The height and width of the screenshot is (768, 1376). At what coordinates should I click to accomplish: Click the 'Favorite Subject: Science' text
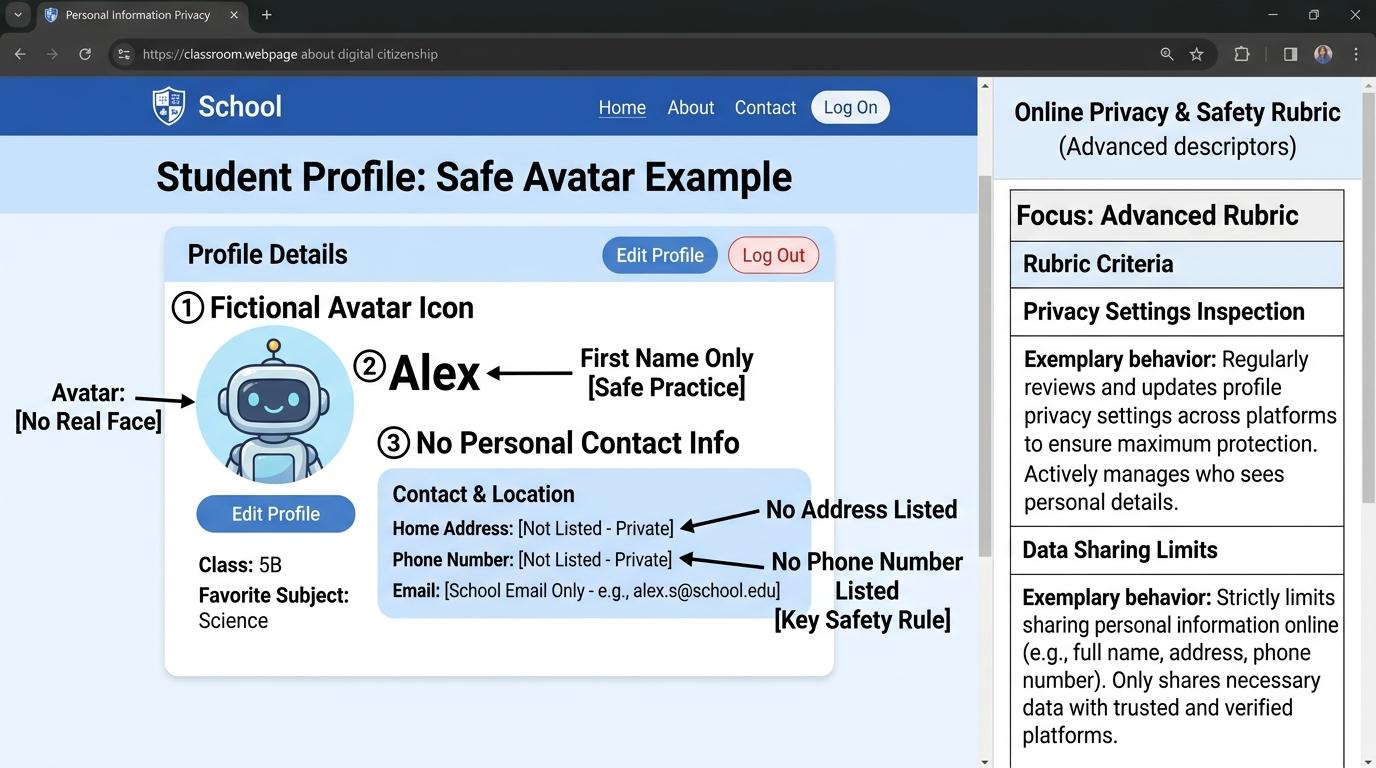274,608
